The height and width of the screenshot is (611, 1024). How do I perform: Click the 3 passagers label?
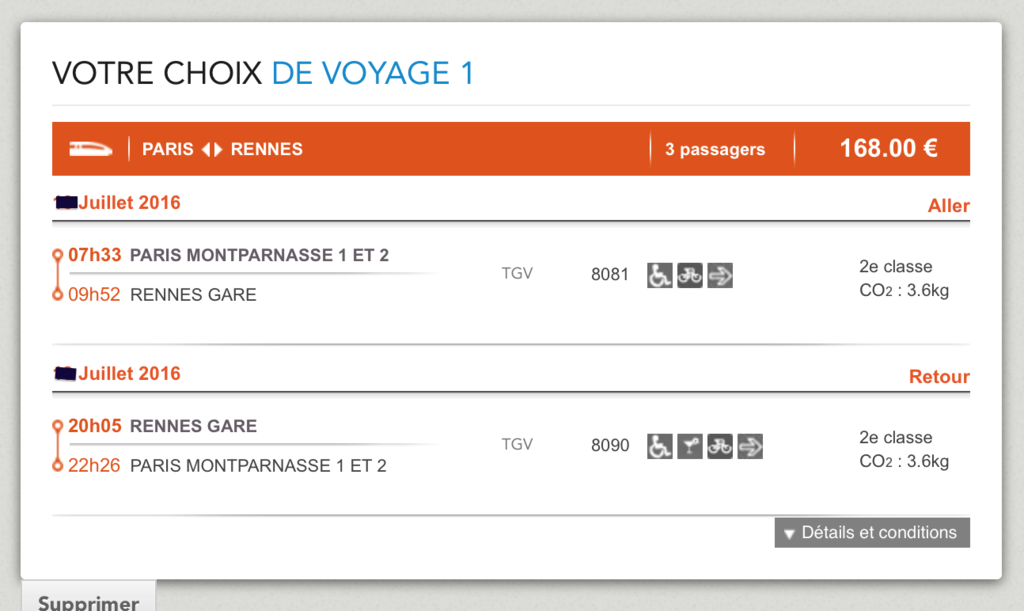point(715,149)
